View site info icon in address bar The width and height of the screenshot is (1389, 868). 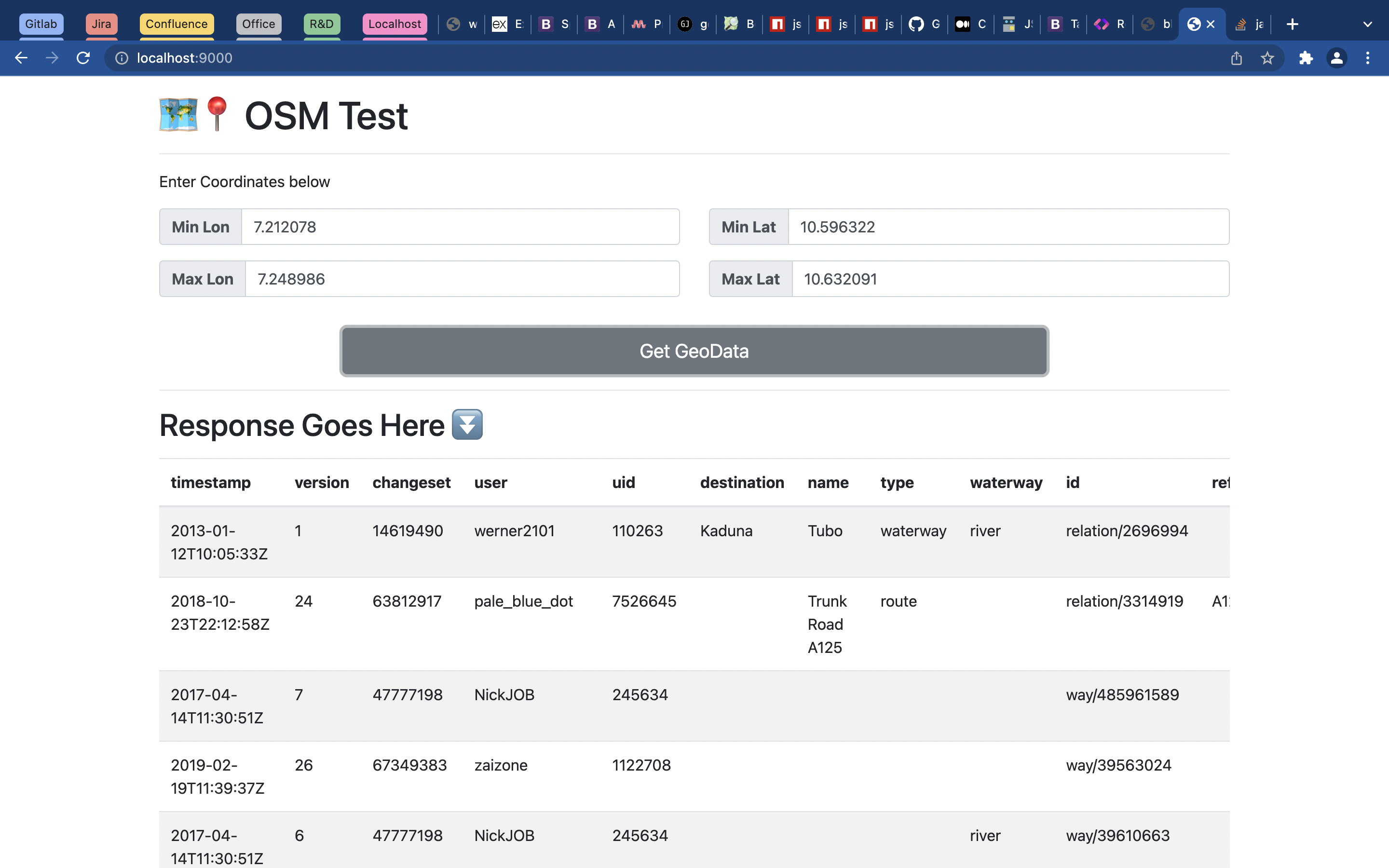(122, 58)
